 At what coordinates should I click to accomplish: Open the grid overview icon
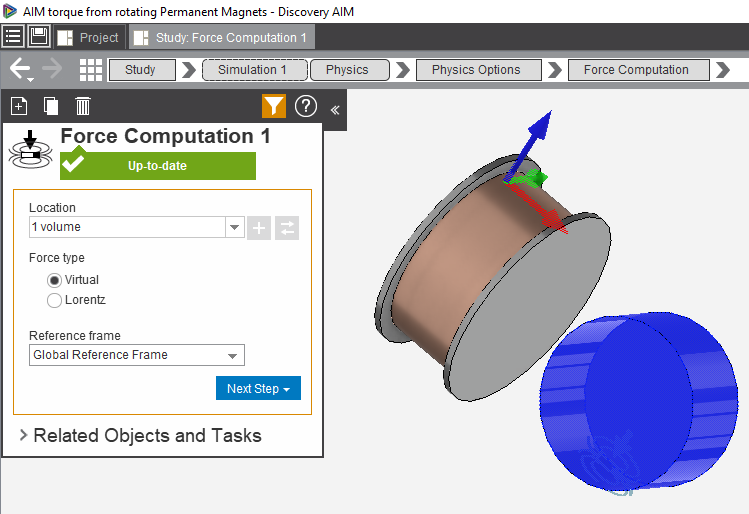pyautogui.click(x=91, y=70)
